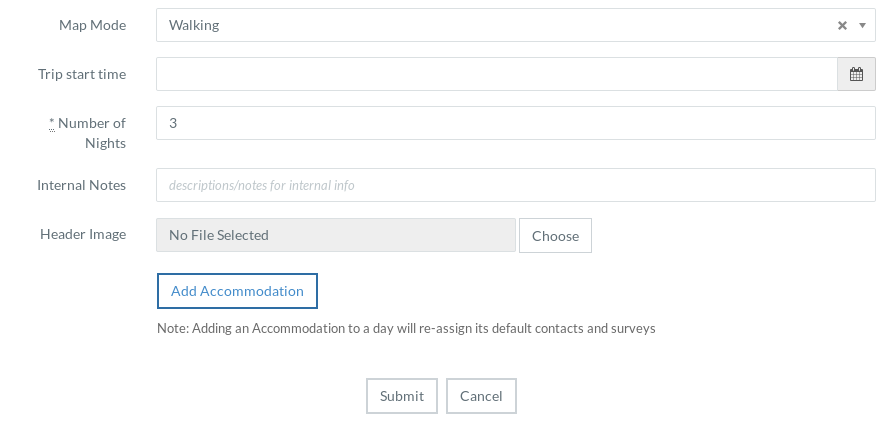The image size is (884, 423).
Task: Clear the Walking map mode selection
Action: pos(842,26)
